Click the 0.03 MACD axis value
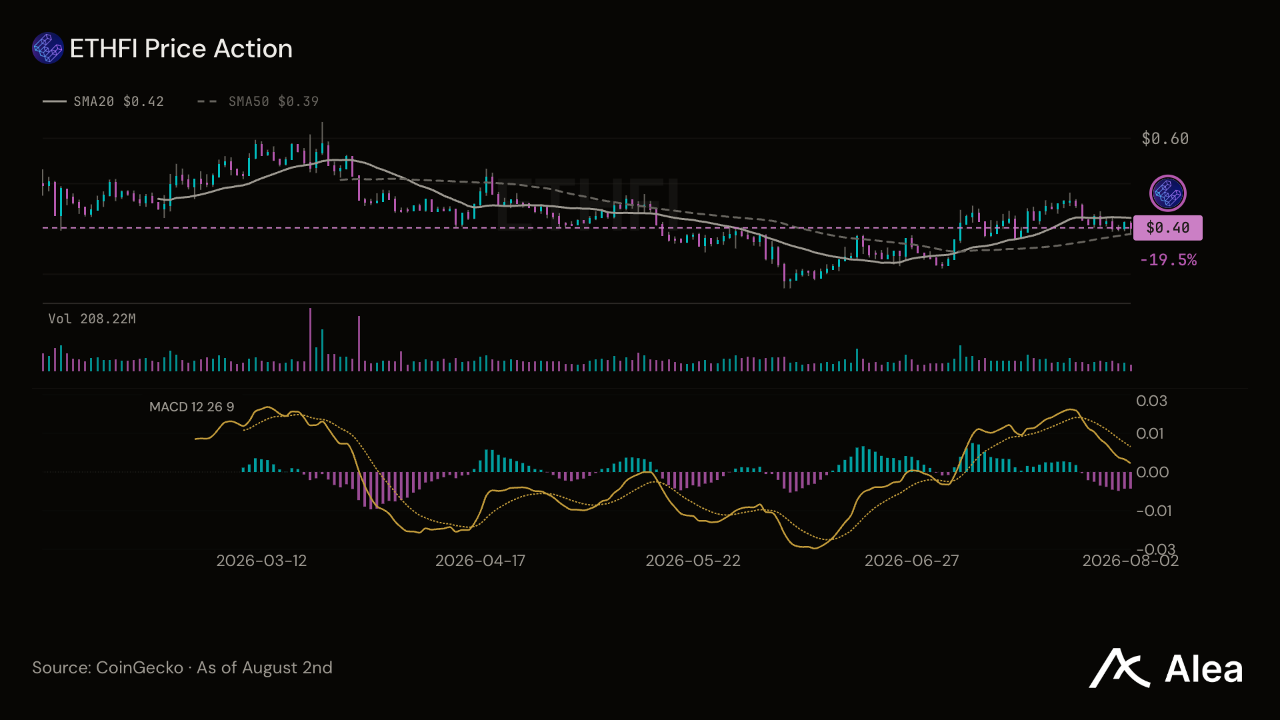1280x720 pixels. click(1153, 400)
